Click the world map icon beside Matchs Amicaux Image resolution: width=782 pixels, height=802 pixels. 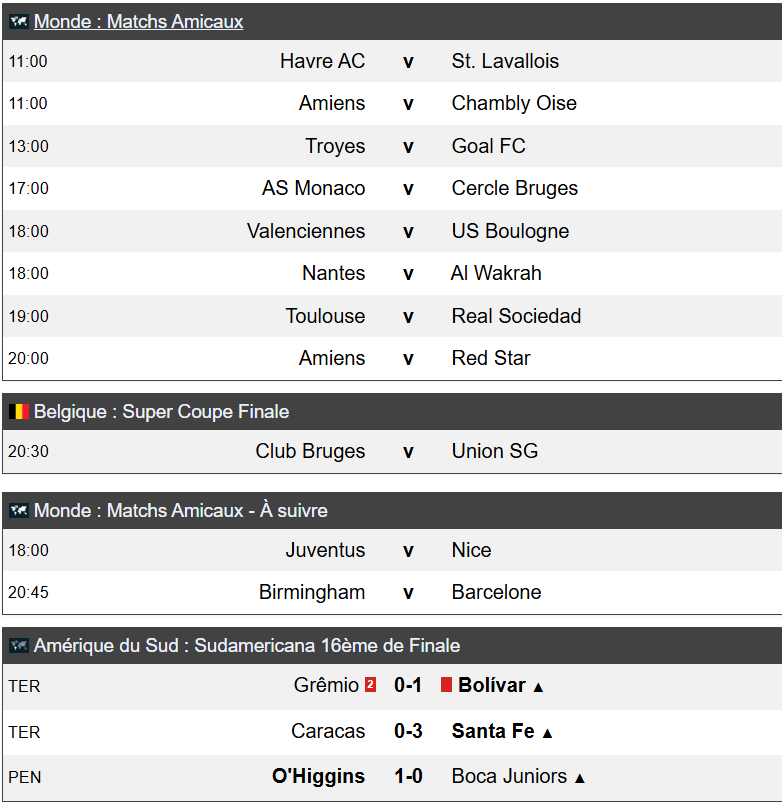[x=19, y=21]
